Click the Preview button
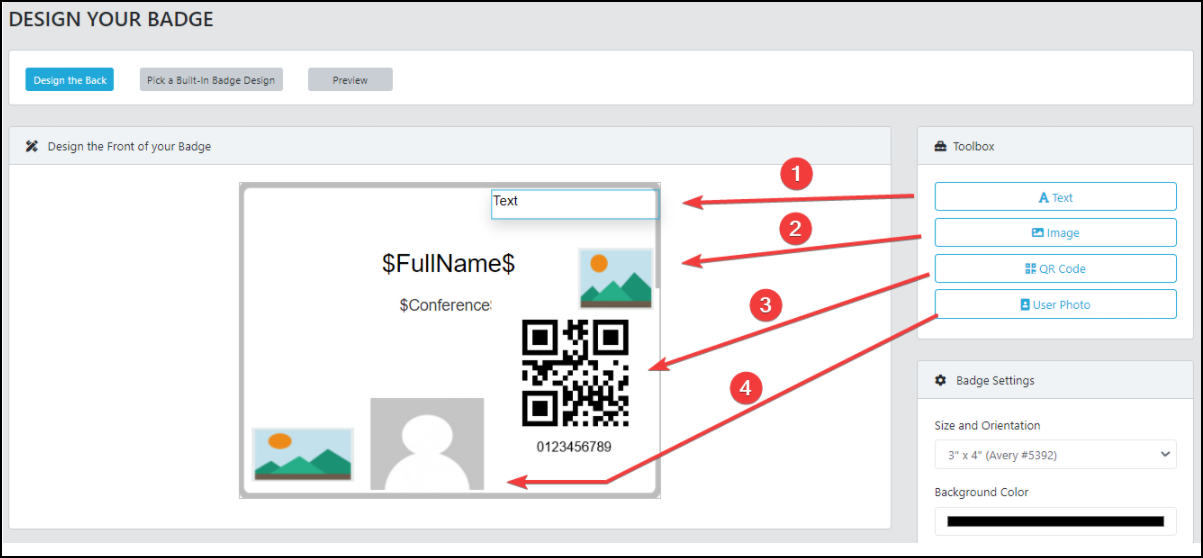This screenshot has height=558, width=1203. pyautogui.click(x=350, y=80)
